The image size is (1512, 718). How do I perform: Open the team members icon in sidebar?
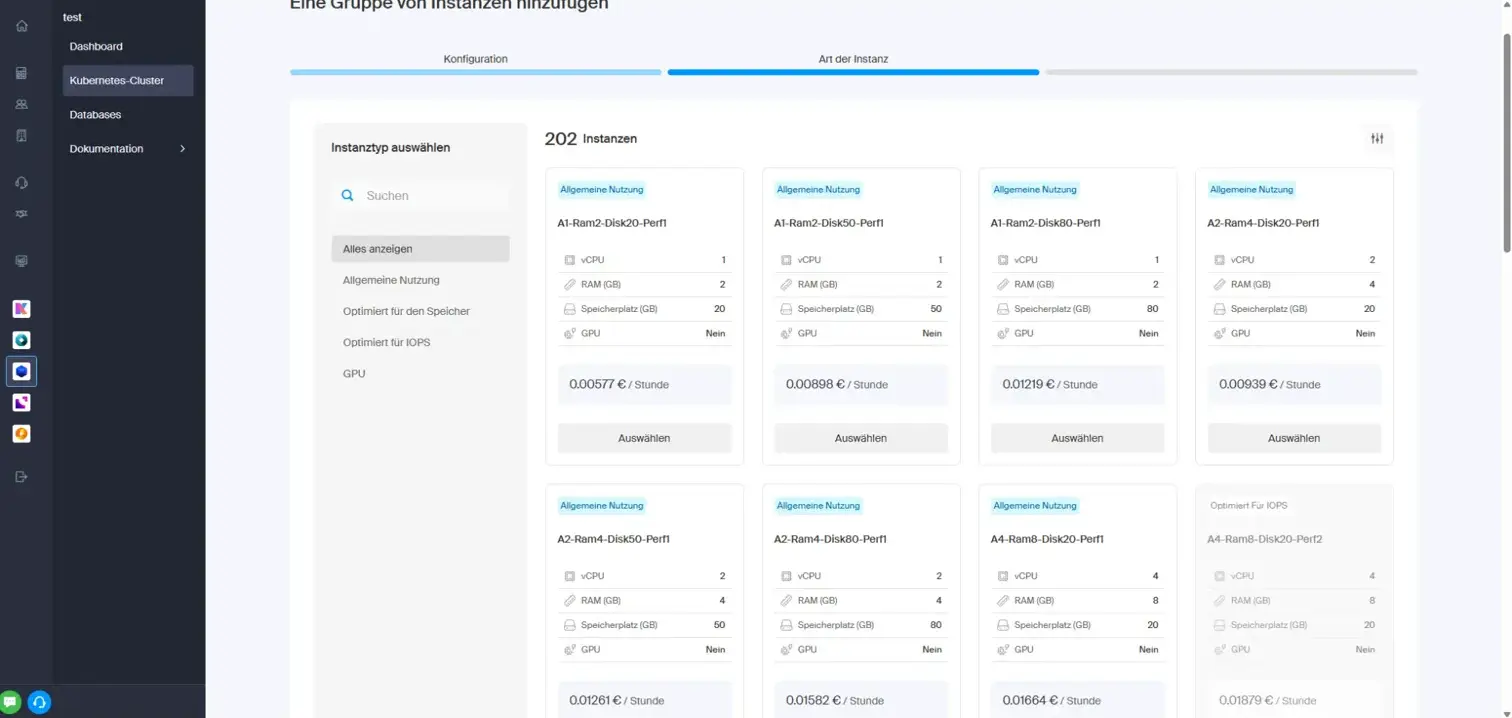21,103
